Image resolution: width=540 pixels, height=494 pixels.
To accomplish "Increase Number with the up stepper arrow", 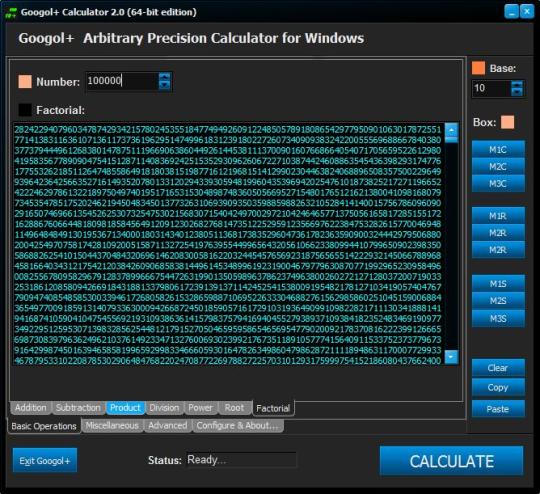I will pyautogui.click(x=165, y=77).
